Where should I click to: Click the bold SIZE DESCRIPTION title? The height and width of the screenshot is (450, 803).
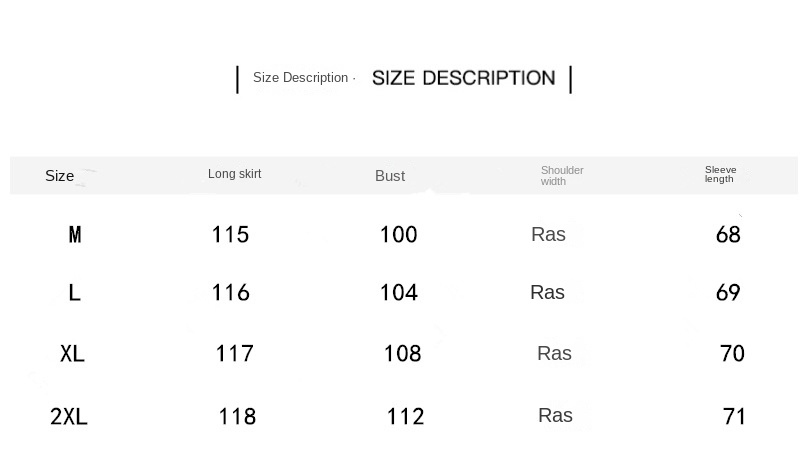[x=463, y=78]
